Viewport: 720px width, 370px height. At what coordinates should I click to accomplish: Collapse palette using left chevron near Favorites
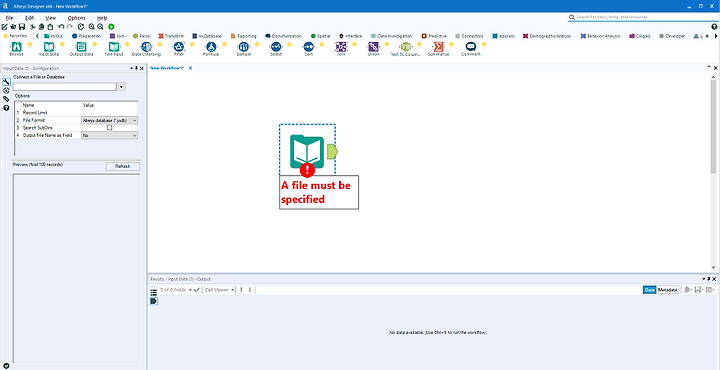[37, 36]
